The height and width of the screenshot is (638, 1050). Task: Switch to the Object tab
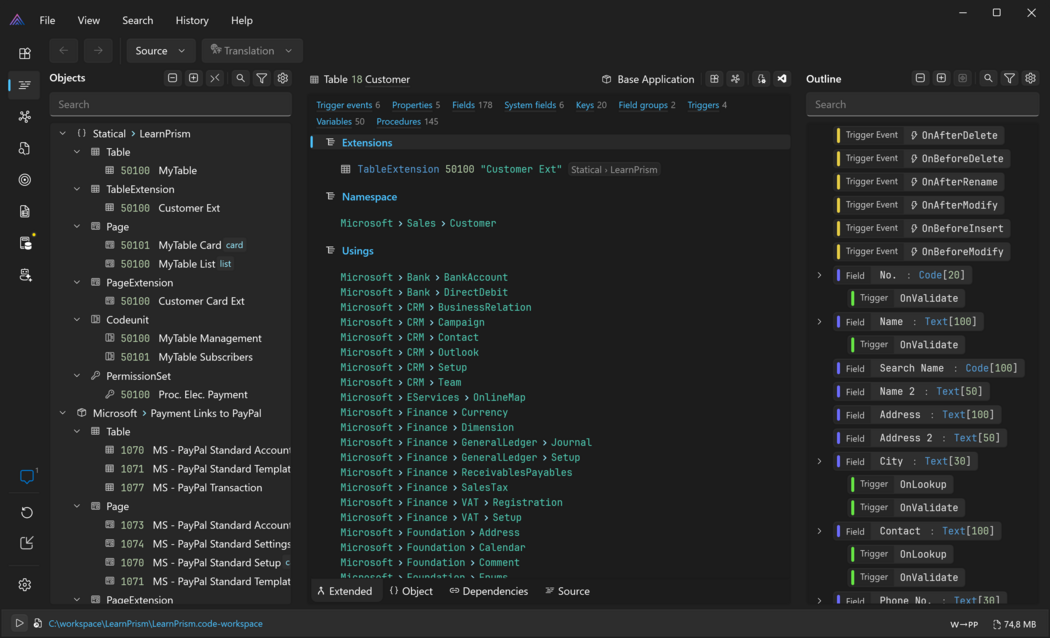point(411,591)
